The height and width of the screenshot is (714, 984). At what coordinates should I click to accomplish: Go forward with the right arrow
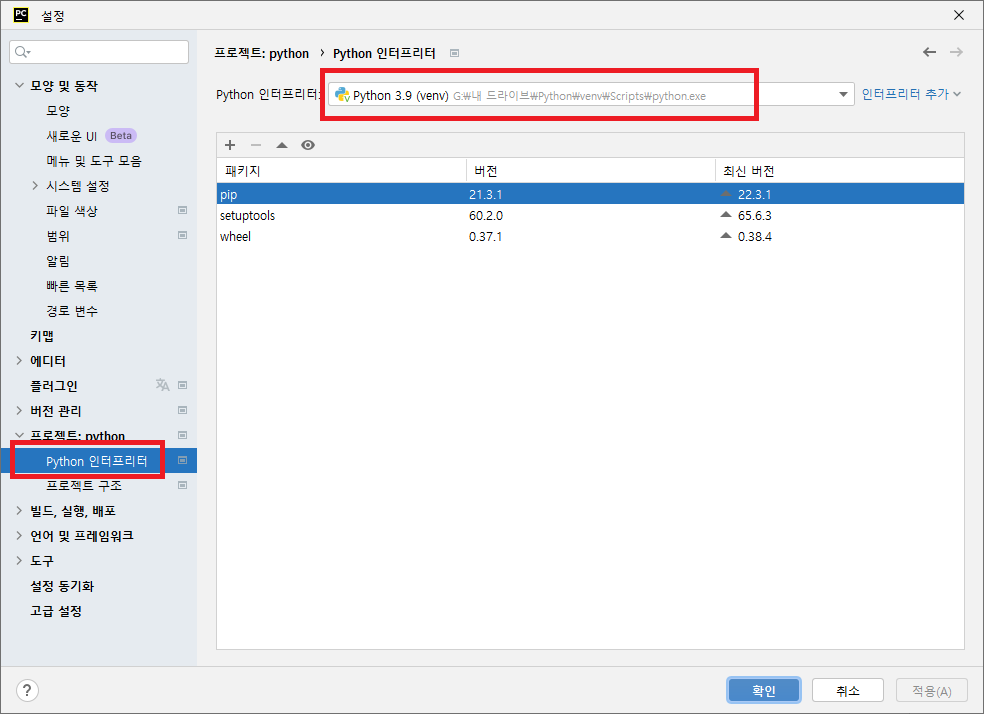[956, 52]
